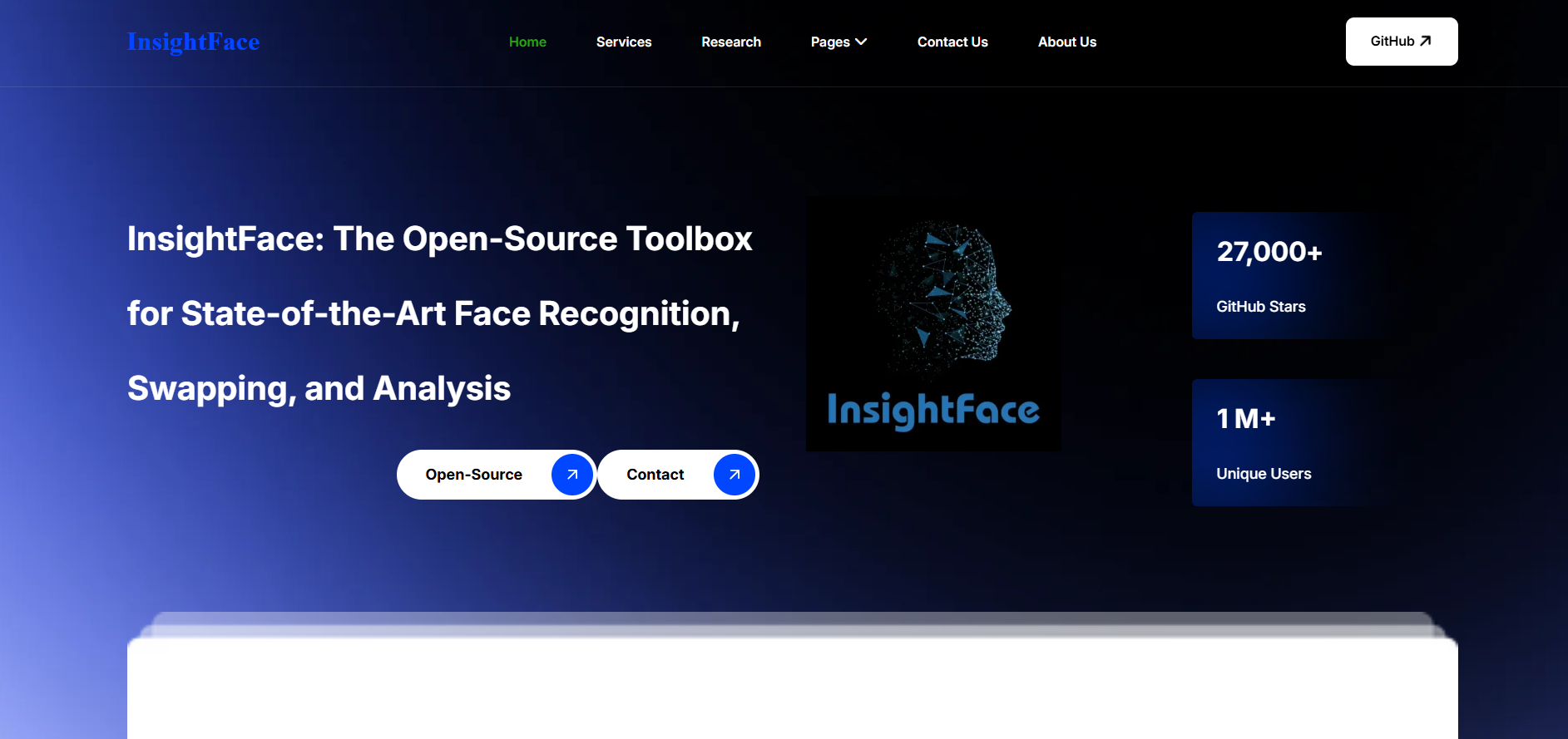Click the hero headline 'InsightFace: The Open-Source Toolbox'
Image resolution: width=1568 pixels, height=739 pixels.
tap(439, 239)
